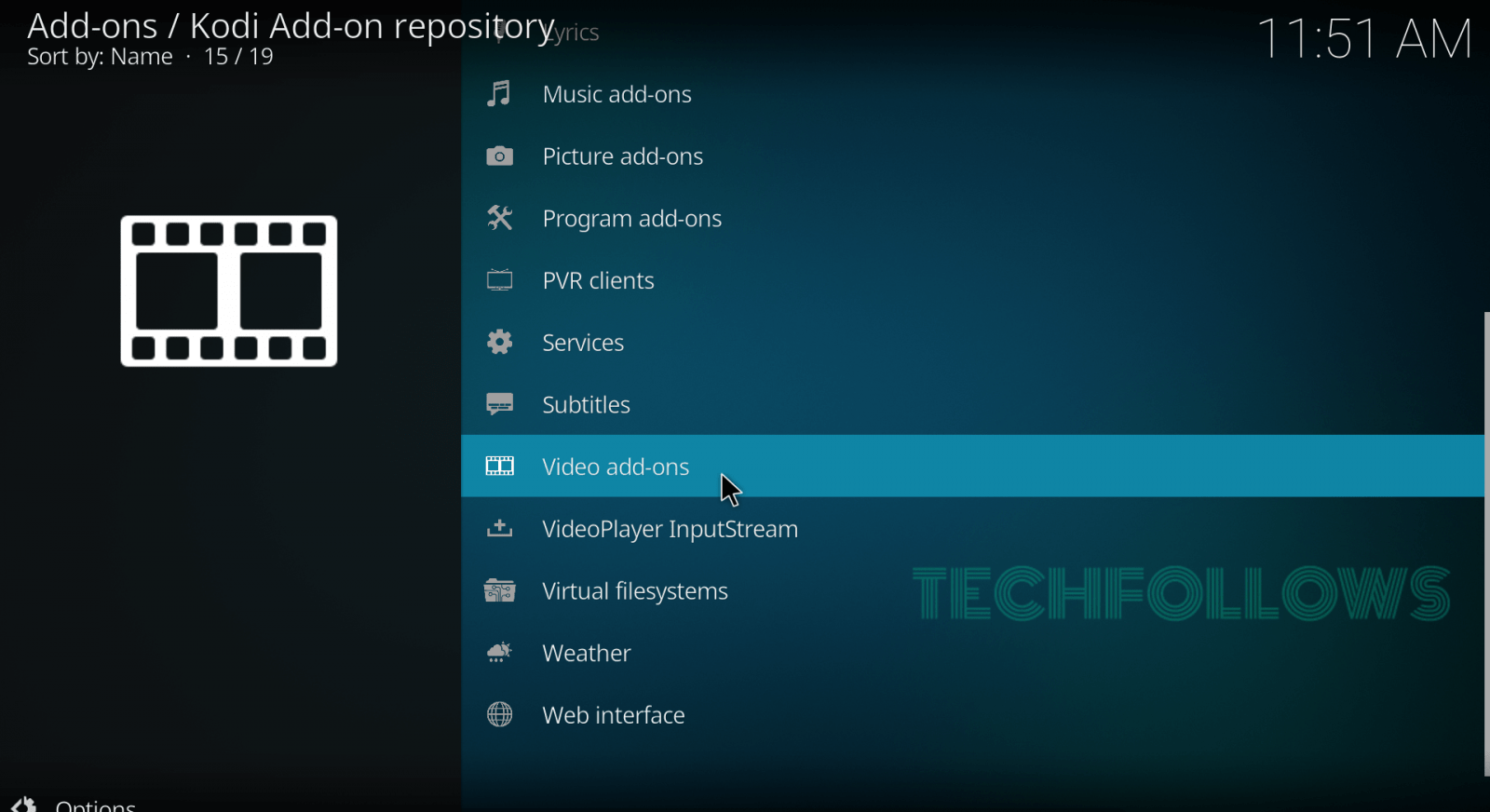Open the Weather add-ons category
The height and width of the screenshot is (812, 1490).
pos(972,653)
